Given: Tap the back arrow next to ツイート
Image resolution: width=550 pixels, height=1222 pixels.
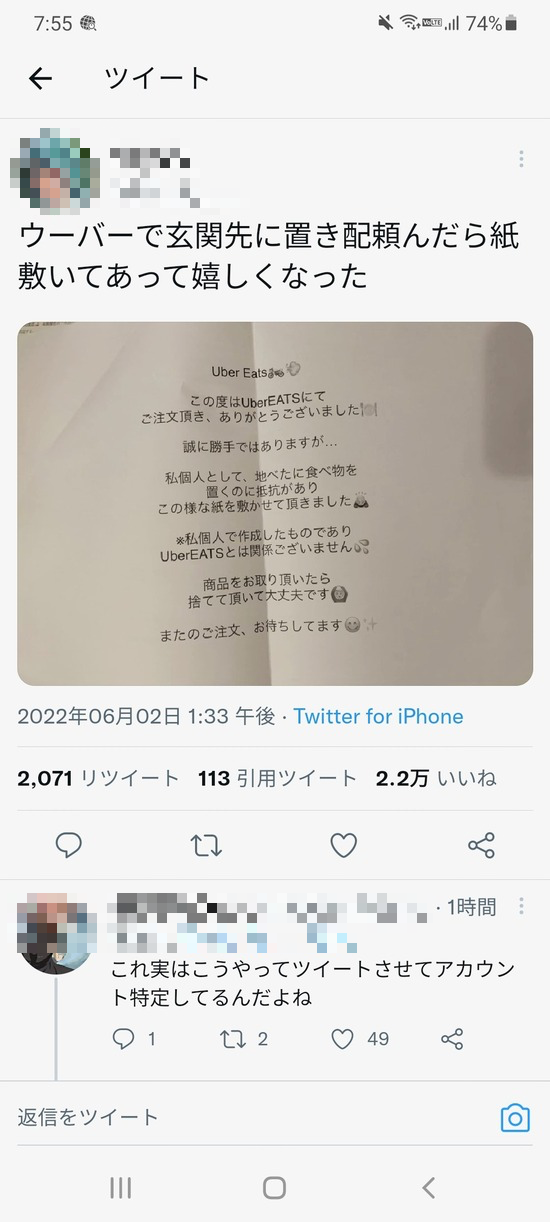Looking at the screenshot, I should (40, 79).
